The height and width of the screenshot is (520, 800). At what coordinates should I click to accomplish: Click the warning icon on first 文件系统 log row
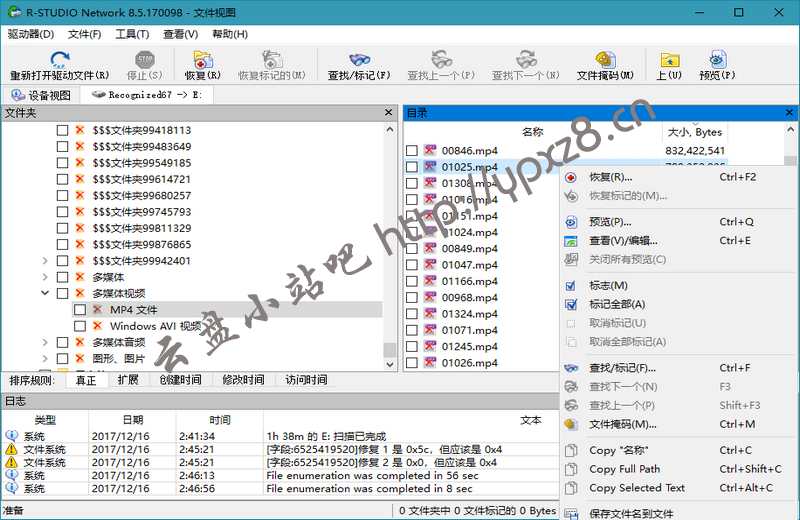tap(11, 449)
